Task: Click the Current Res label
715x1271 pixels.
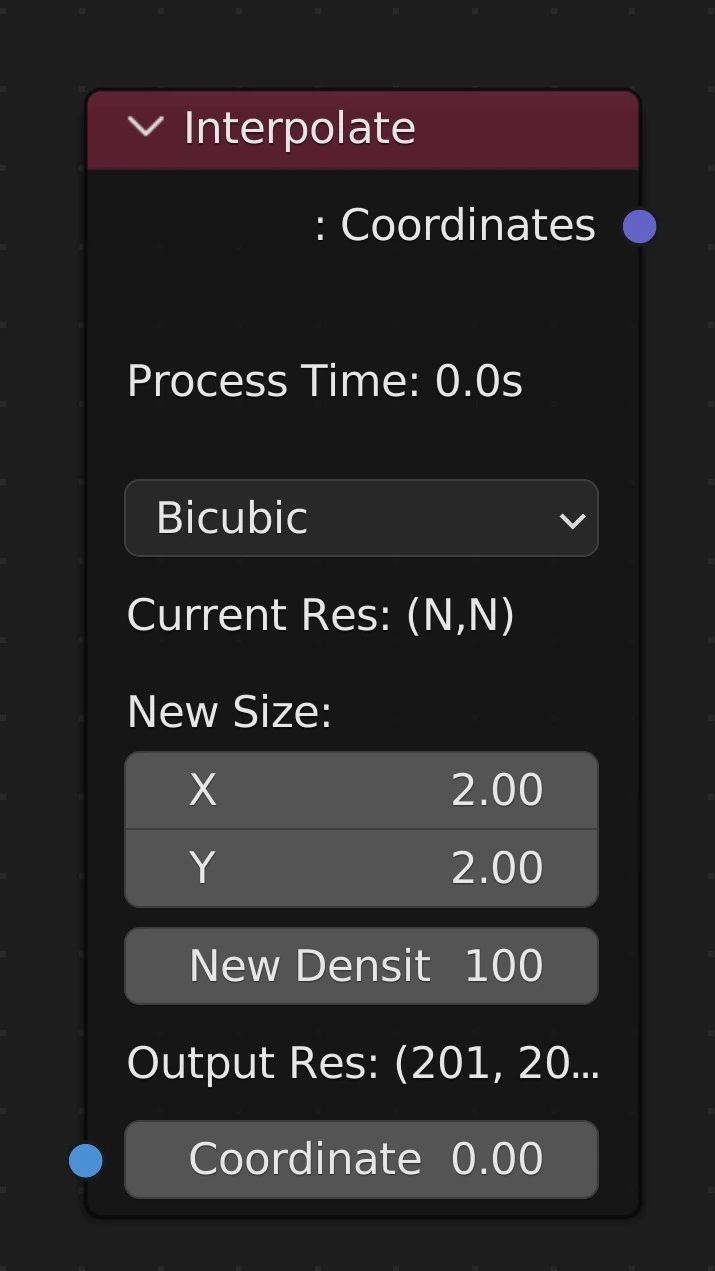Action: (x=320, y=615)
